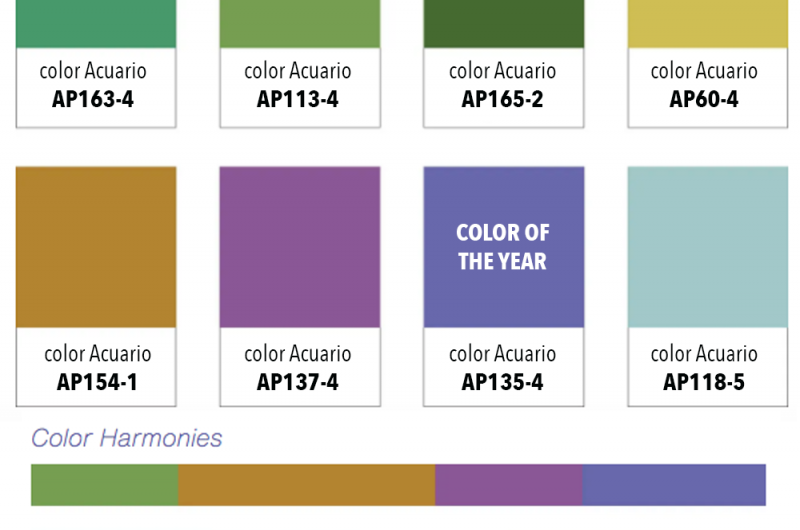The width and height of the screenshot is (800, 530).
Task: Click the AP135-4 color code
Action: coord(503,382)
